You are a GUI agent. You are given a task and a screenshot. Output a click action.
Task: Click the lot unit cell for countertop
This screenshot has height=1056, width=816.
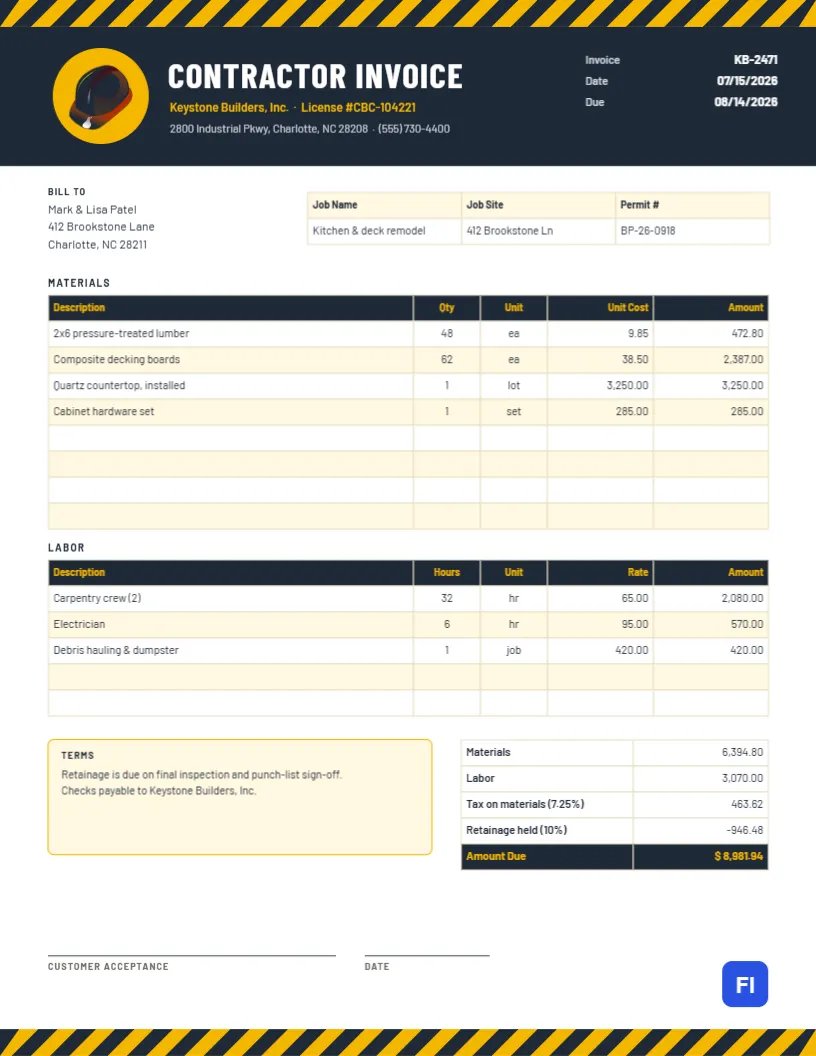[514, 385]
